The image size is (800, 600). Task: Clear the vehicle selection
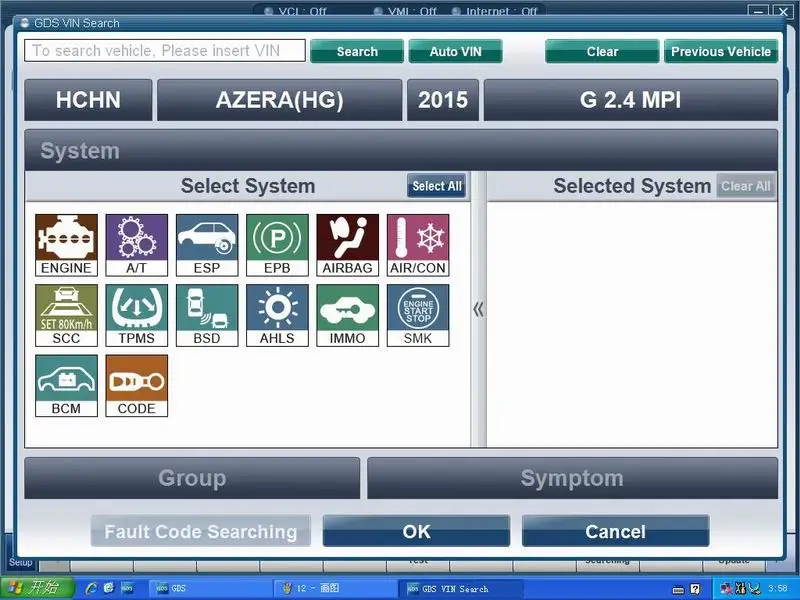click(603, 52)
